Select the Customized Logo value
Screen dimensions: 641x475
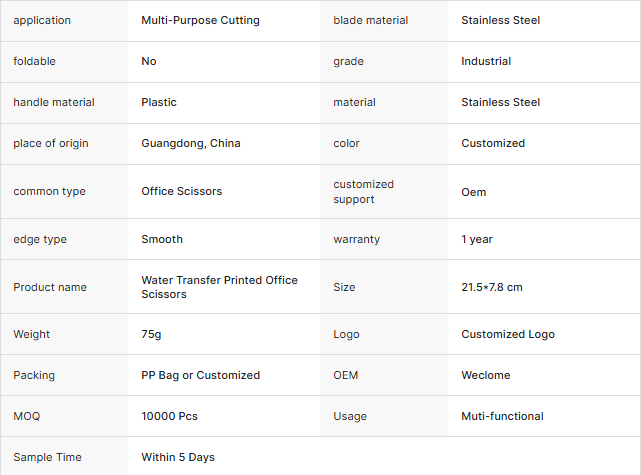pos(508,334)
